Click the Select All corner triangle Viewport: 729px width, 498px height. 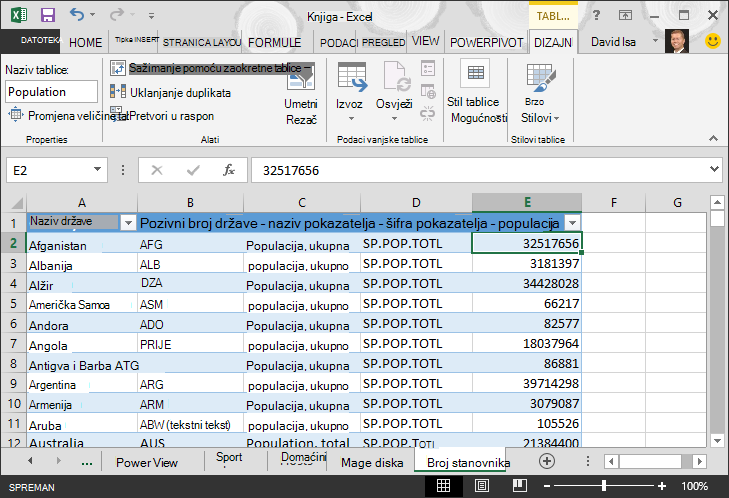(x=17, y=203)
